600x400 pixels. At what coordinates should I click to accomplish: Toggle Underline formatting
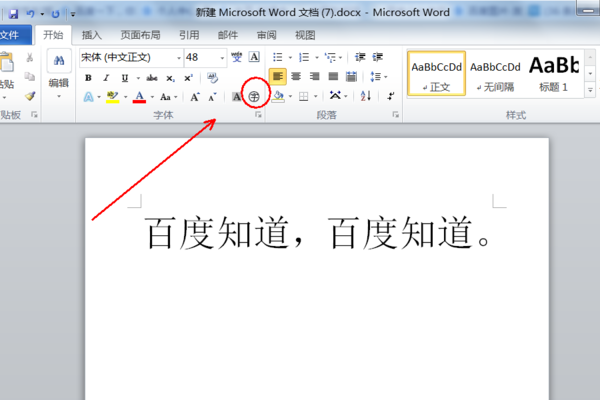click(125, 78)
